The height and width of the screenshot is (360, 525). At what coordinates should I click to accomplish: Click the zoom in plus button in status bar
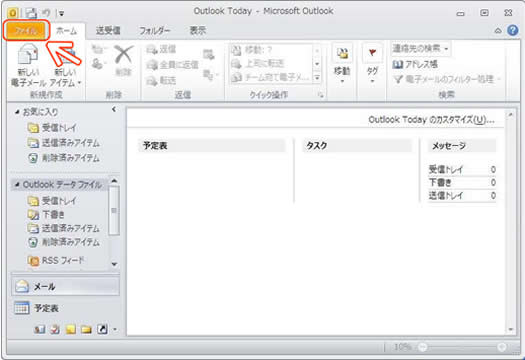502,347
